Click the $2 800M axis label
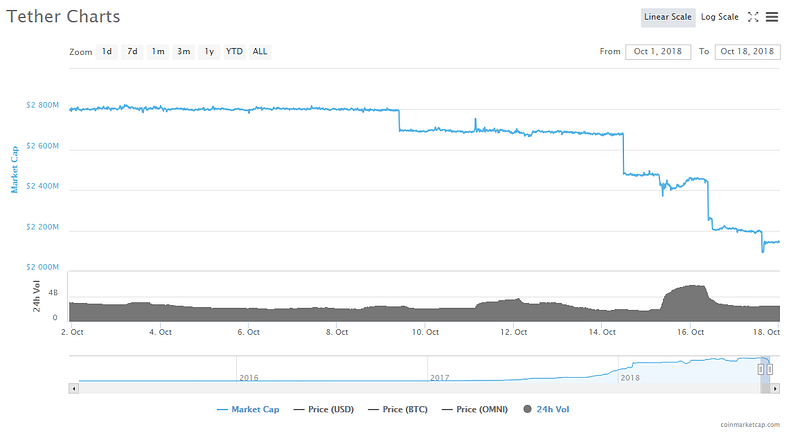This screenshot has width=800, height=443. pyautogui.click(x=42, y=105)
